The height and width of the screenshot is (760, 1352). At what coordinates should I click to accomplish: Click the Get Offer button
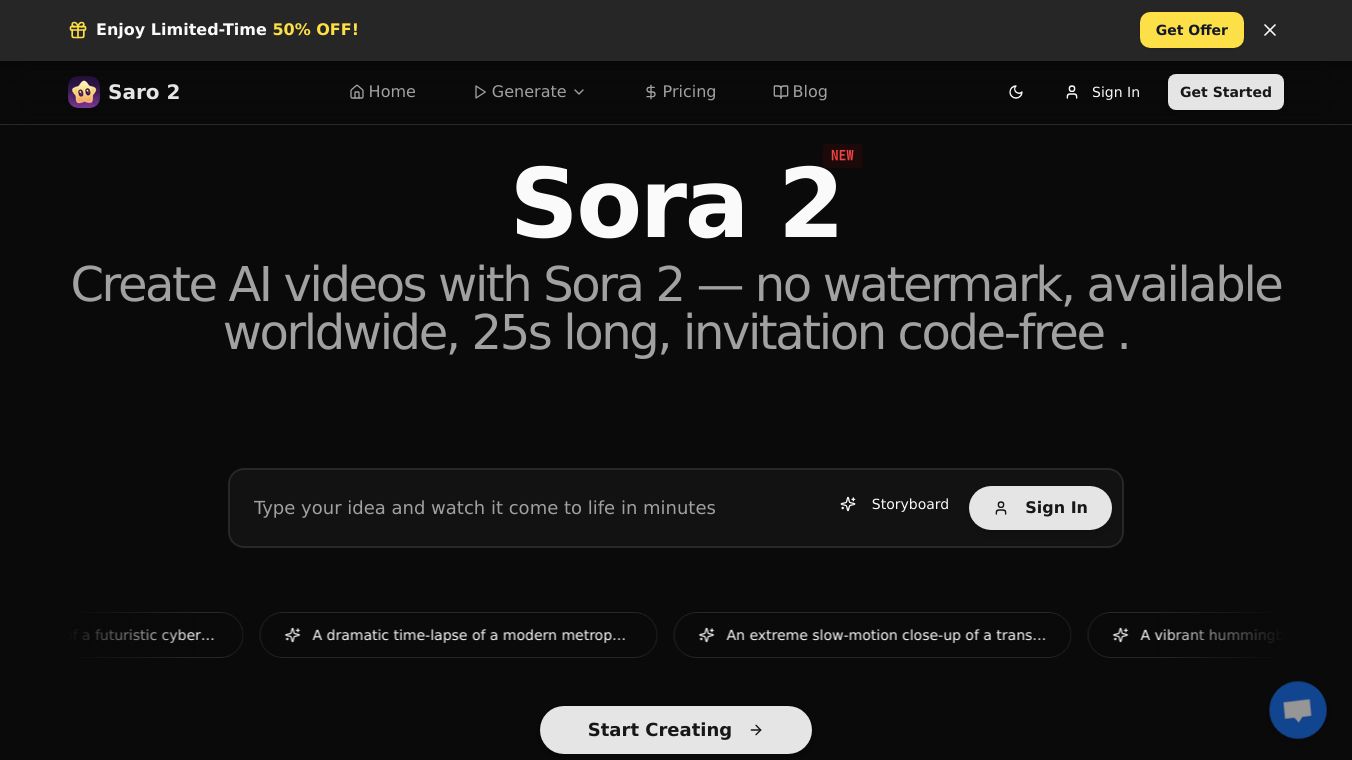click(1192, 30)
